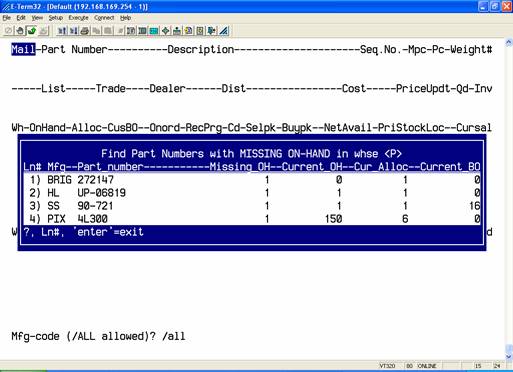Image resolution: width=513 pixels, height=372 pixels.
Task: Click the E-Term32 title bar application icon
Action: pyautogui.click(x=5, y=6)
